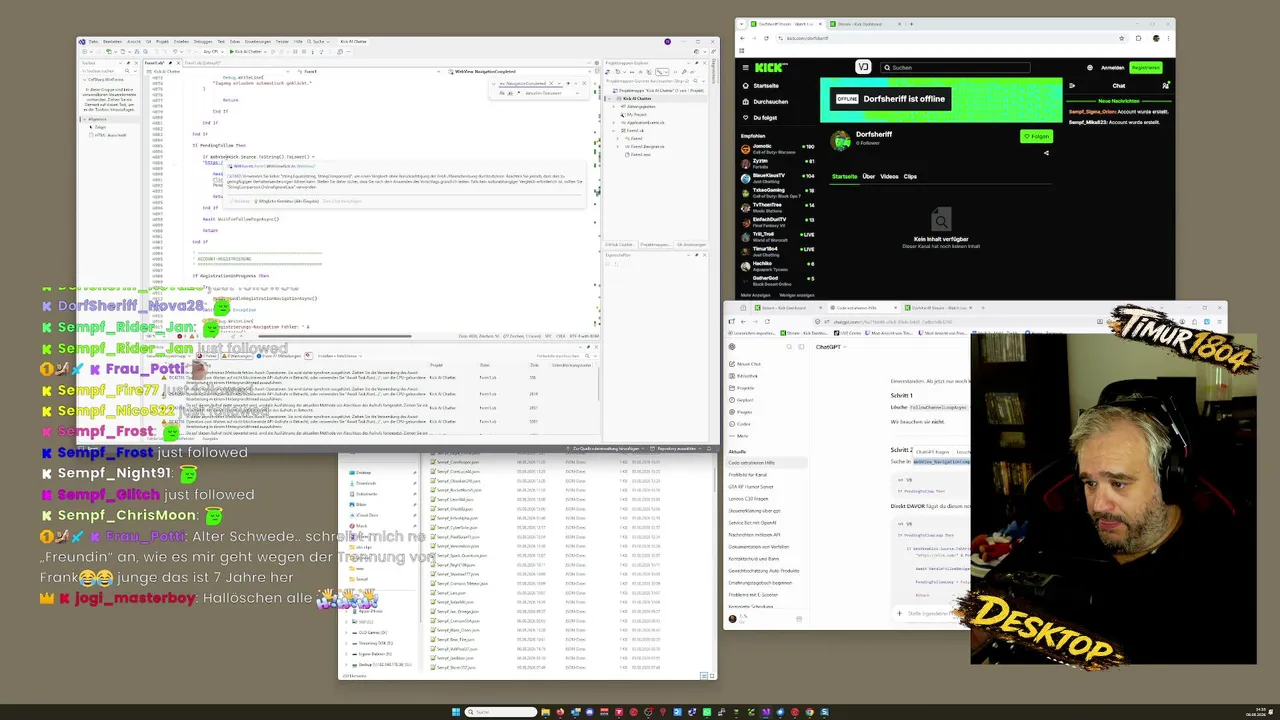
Task: Open the ChatGPT model selector dropdown
Action: click(832, 347)
